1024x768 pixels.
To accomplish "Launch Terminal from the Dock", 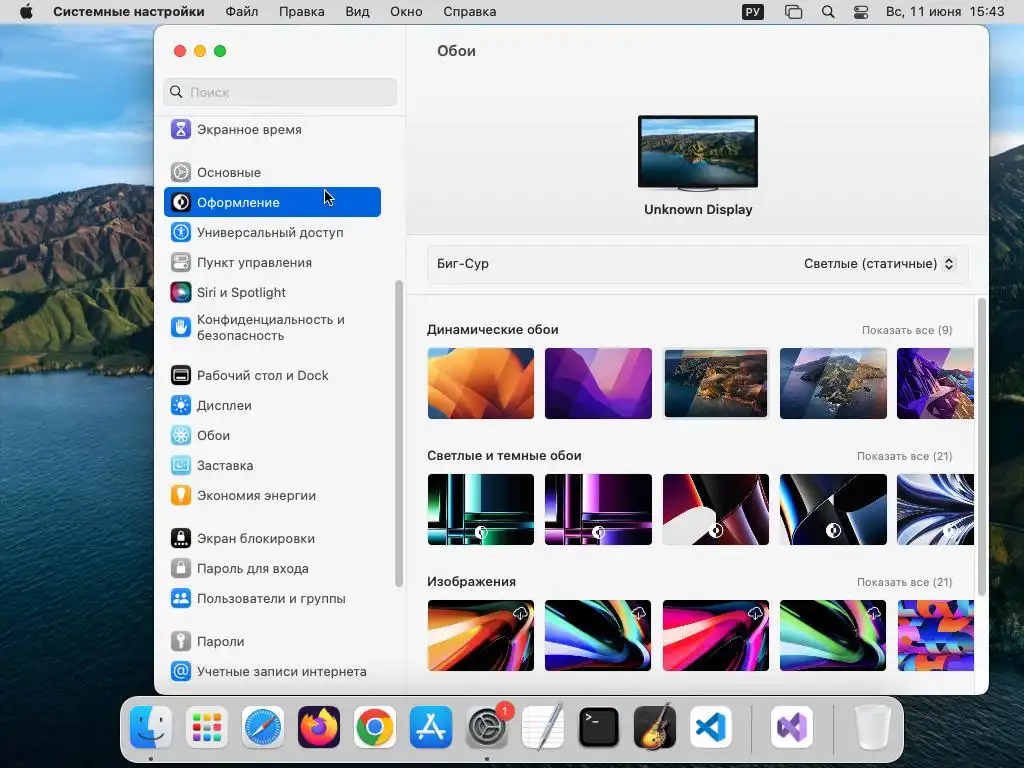I will coord(599,727).
